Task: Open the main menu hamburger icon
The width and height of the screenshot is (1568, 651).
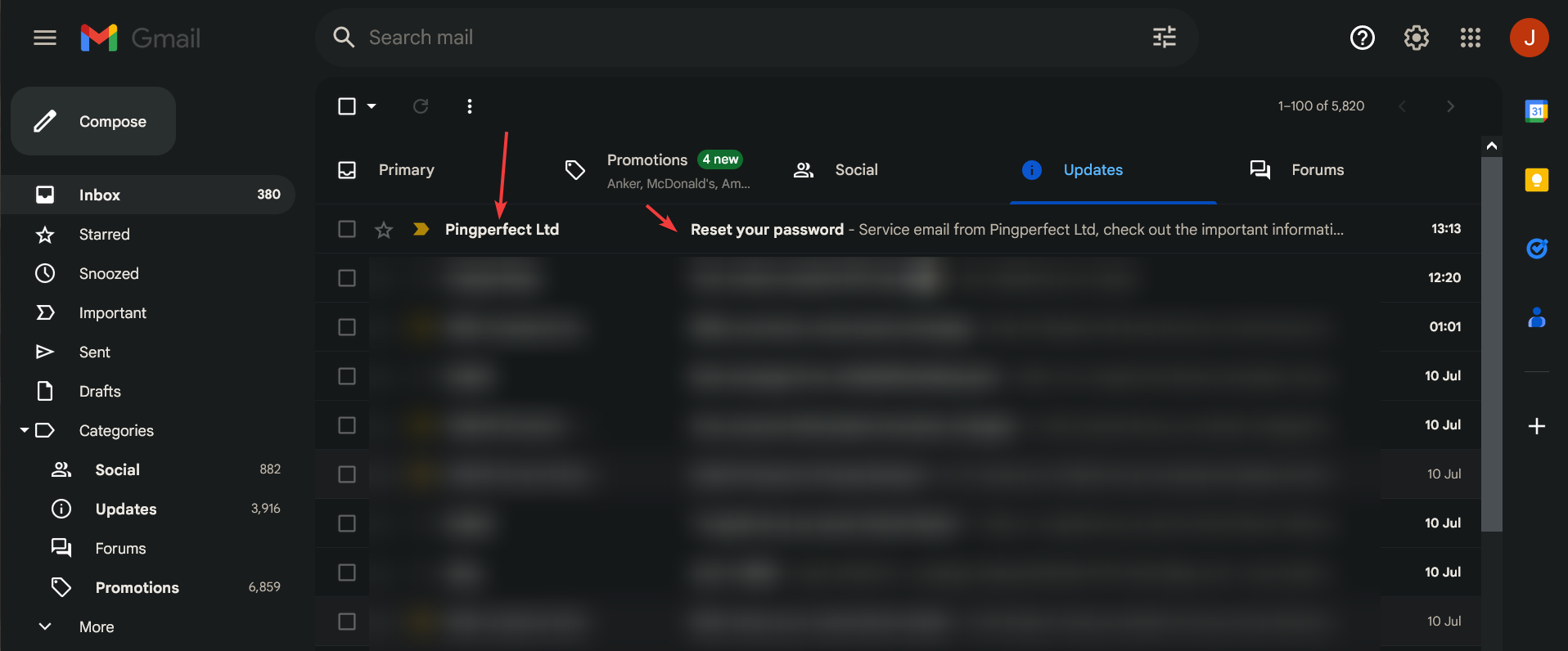Action: coord(45,38)
